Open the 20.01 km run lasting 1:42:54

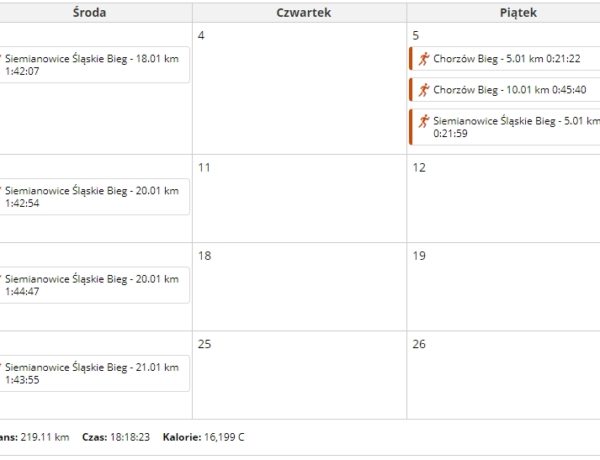point(92,197)
